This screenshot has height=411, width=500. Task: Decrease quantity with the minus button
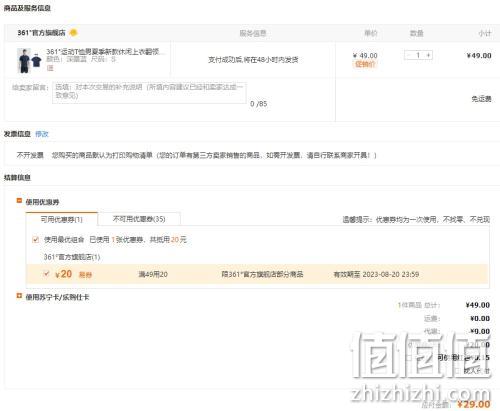409,55
